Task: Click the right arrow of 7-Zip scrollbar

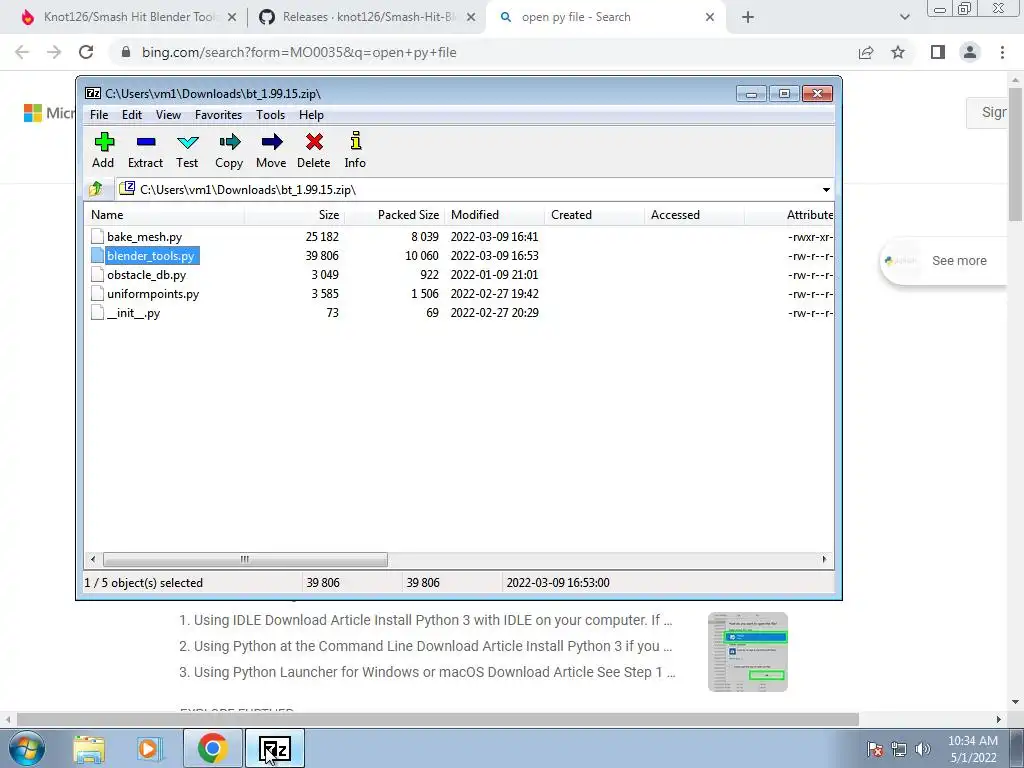Action: pyautogui.click(x=824, y=559)
